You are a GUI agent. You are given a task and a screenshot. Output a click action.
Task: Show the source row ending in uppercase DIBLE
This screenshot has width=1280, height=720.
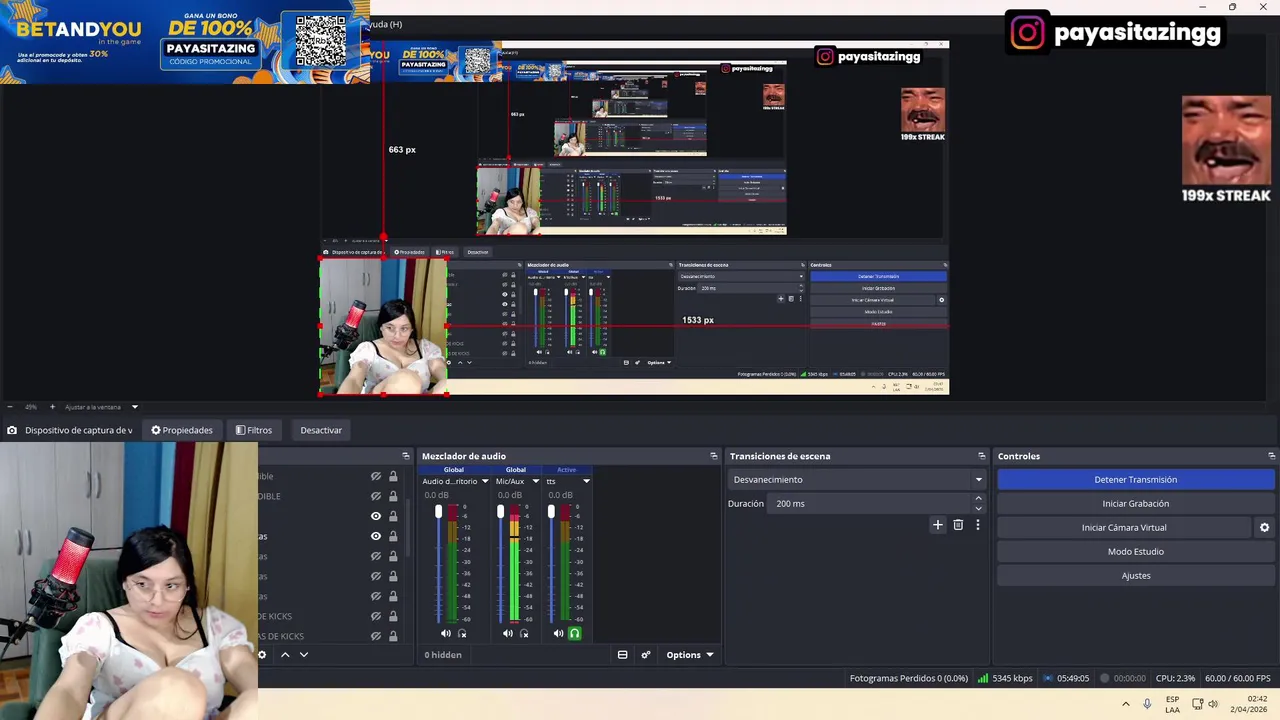376,496
